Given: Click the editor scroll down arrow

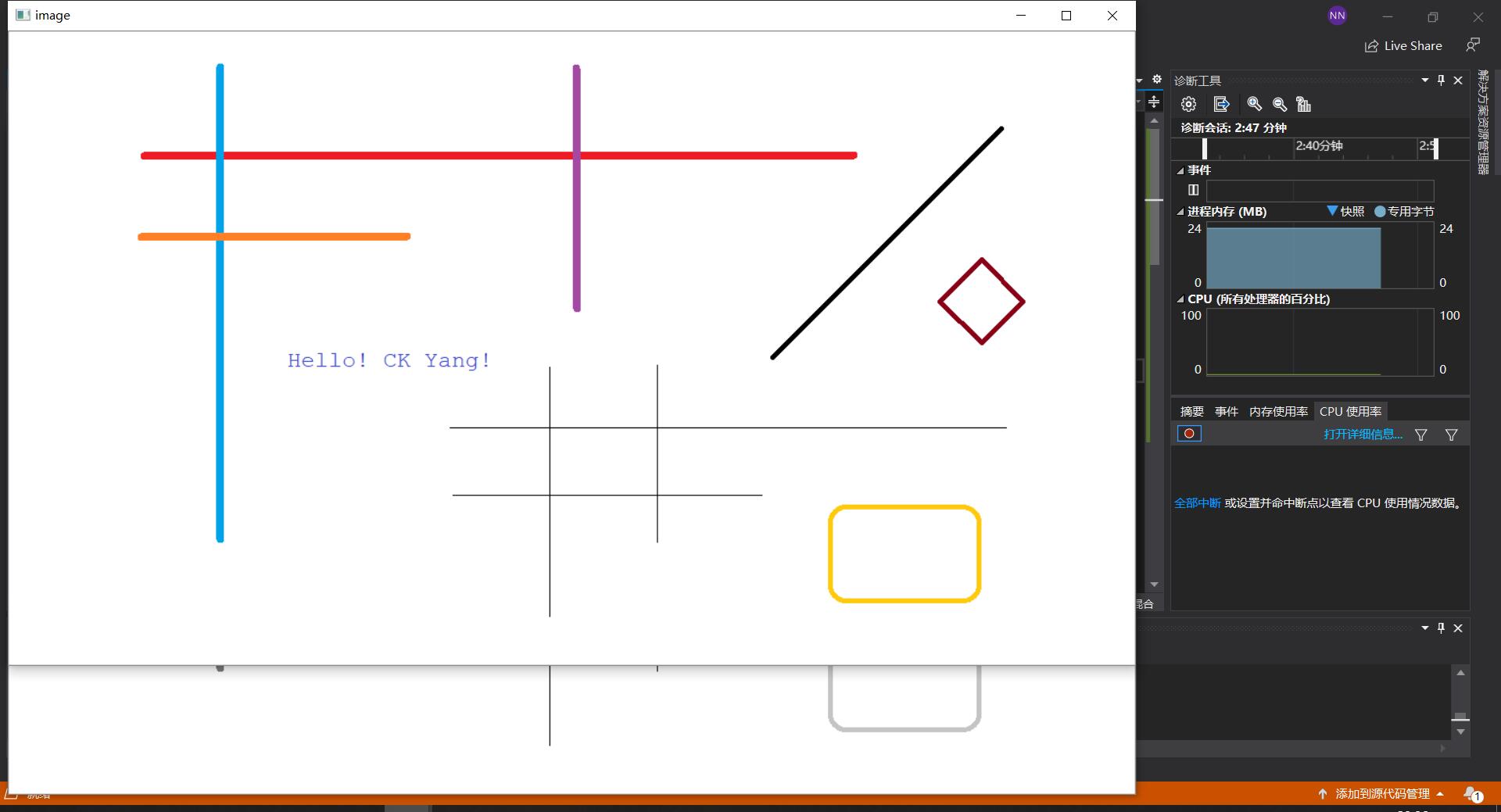Looking at the screenshot, I should (x=1154, y=585).
